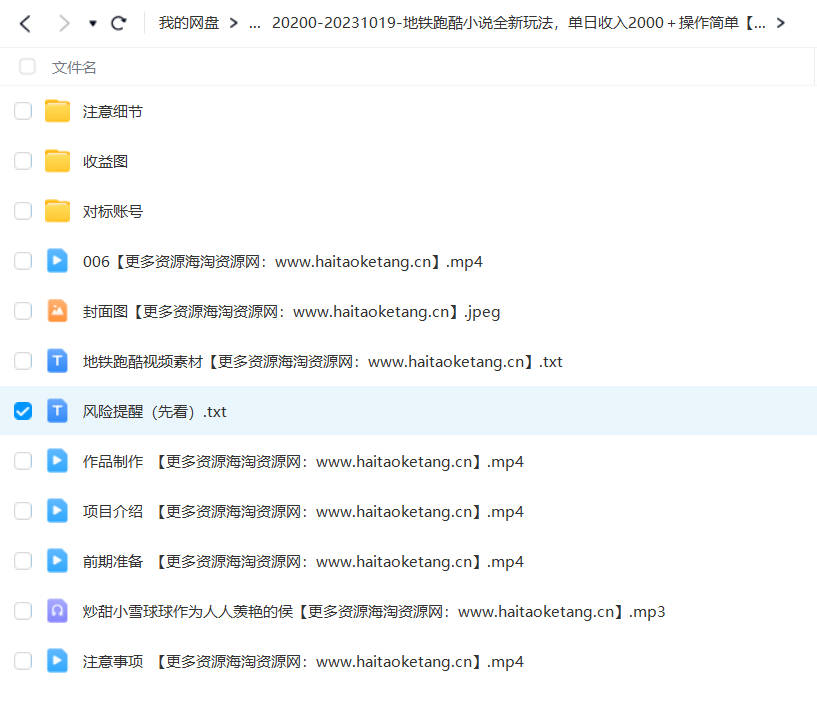Tick checkbox for 注意细节 folder
The image size is (817, 703).
pyautogui.click(x=23, y=111)
